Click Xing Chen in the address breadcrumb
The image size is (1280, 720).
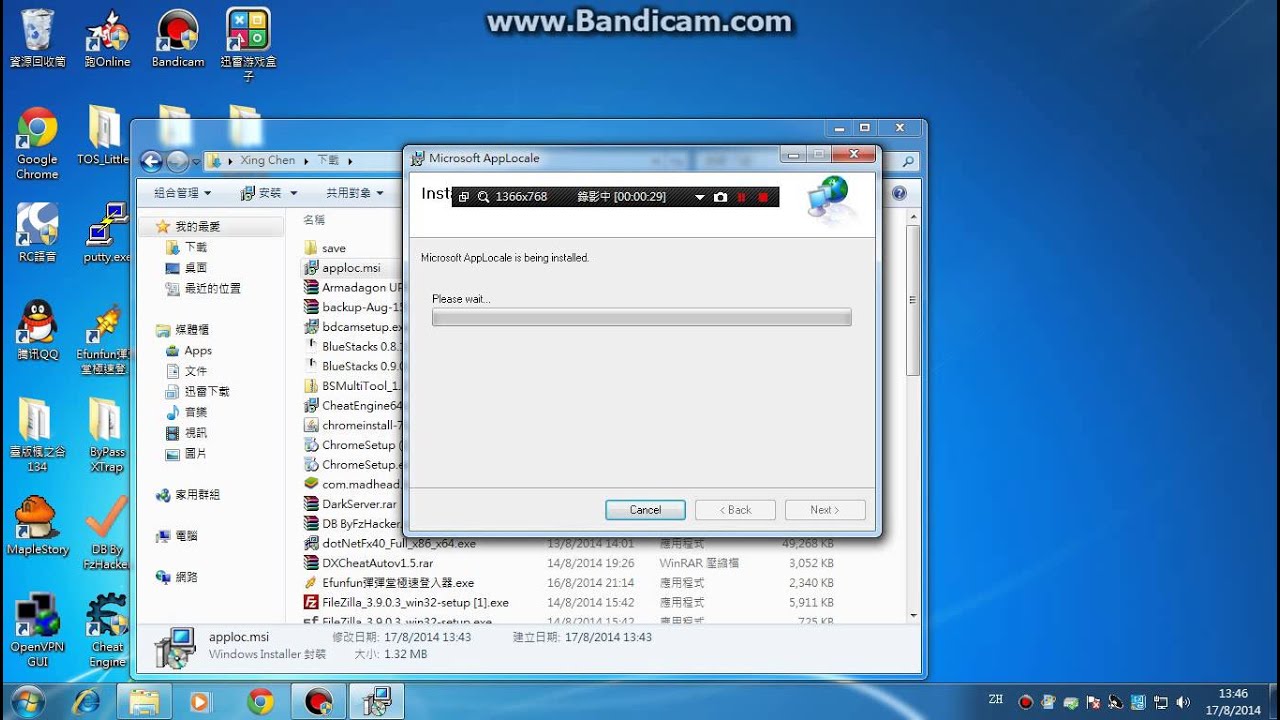(x=268, y=160)
